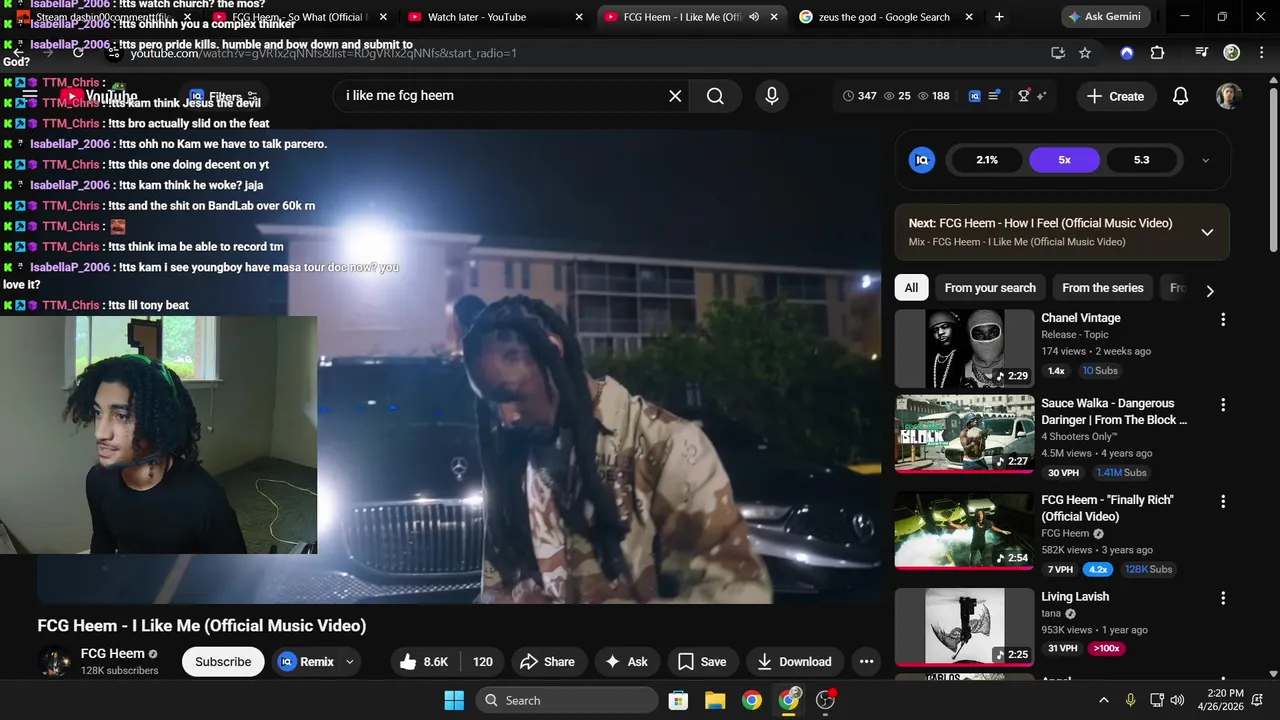Click the Chrome profile avatar in toolbar
The height and width of the screenshot is (720, 1280).
tap(1232, 53)
